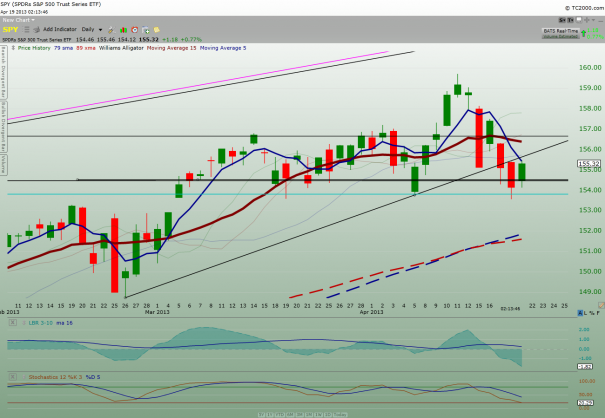
Task: Click the up-down arrows icon beside Price History
Action: click(13, 48)
